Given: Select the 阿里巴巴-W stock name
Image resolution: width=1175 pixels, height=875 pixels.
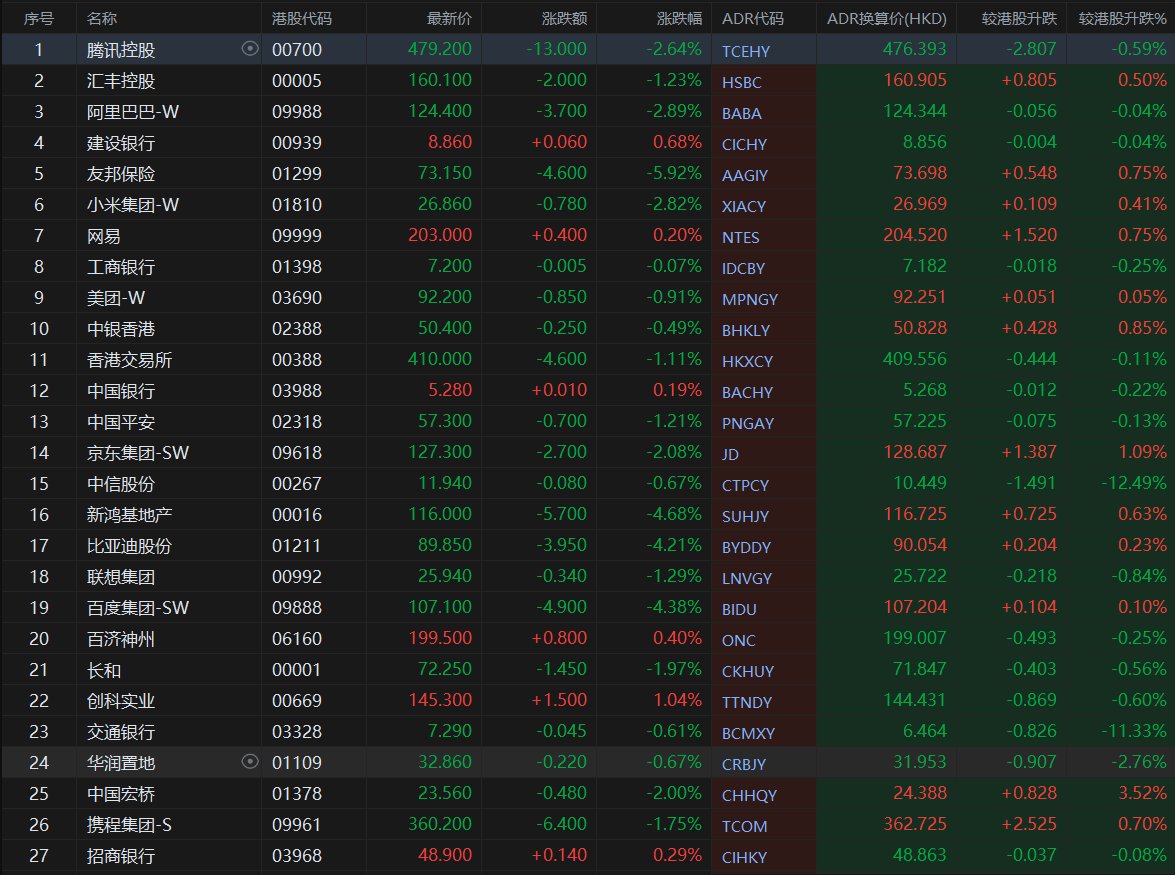Looking at the screenshot, I should pos(133,112).
